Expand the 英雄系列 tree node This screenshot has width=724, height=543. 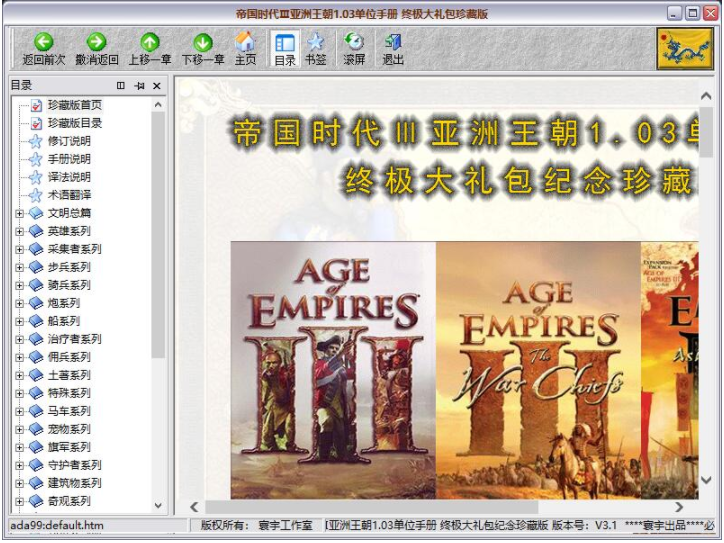[19, 231]
